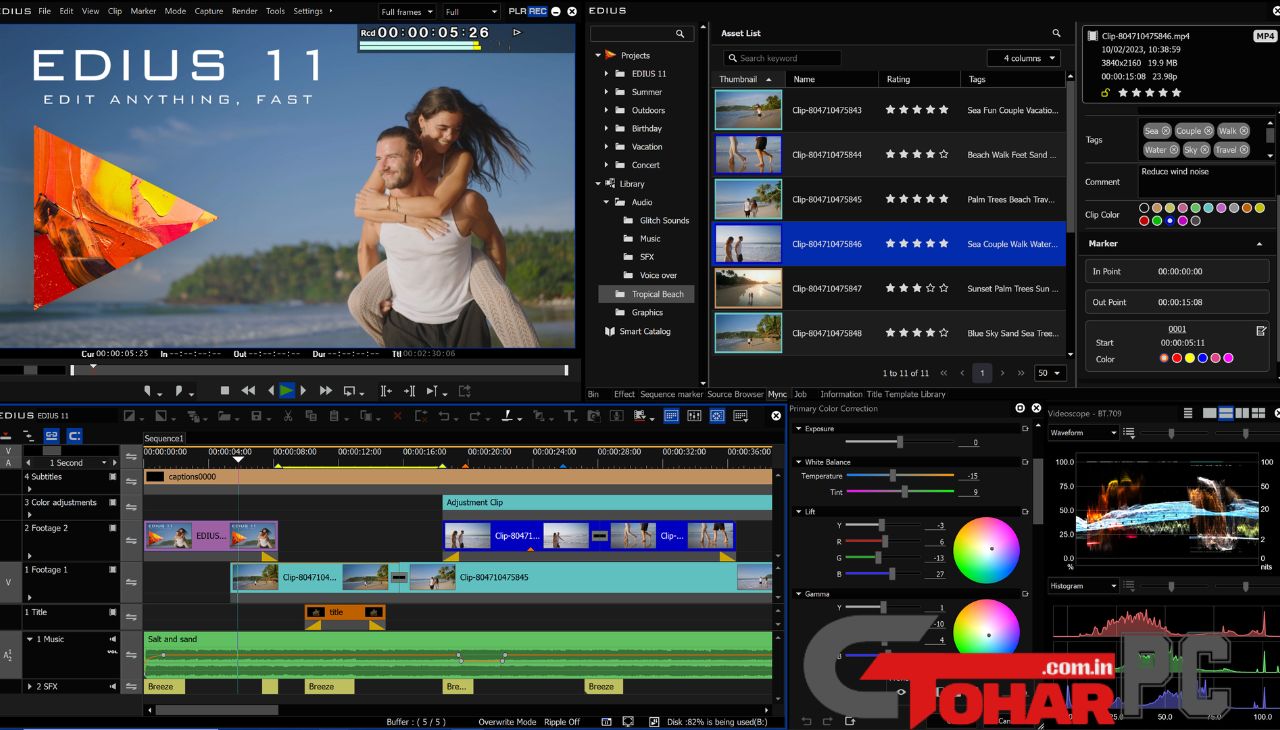Collapse the White Balance section
The image size is (1280, 730).
[x=798, y=462]
